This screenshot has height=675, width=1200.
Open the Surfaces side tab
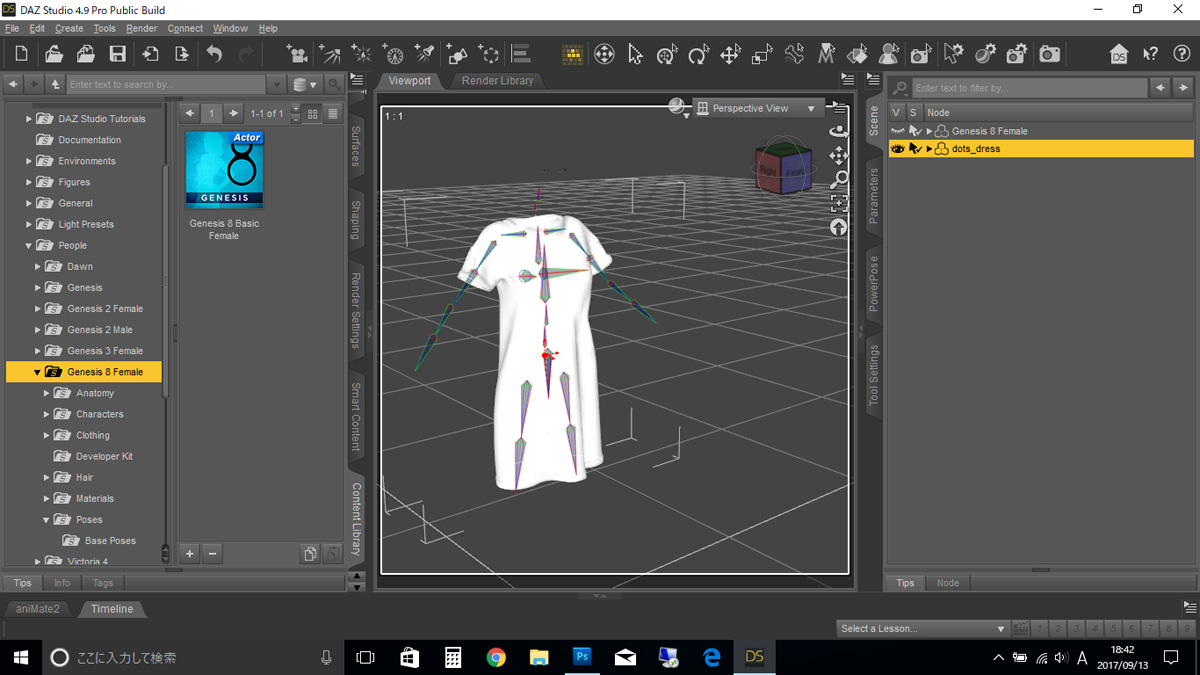click(x=356, y=146)
